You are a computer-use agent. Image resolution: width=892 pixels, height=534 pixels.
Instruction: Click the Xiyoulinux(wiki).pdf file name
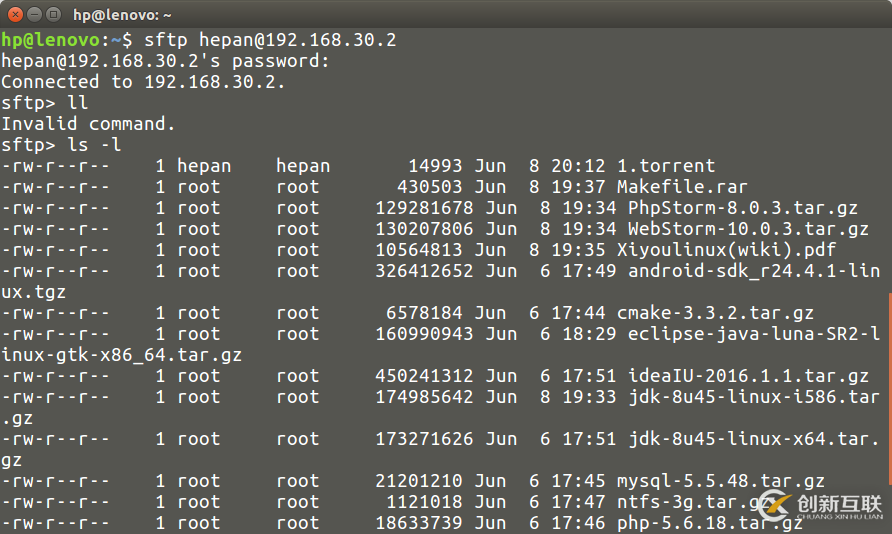click(x=726, y=250)
